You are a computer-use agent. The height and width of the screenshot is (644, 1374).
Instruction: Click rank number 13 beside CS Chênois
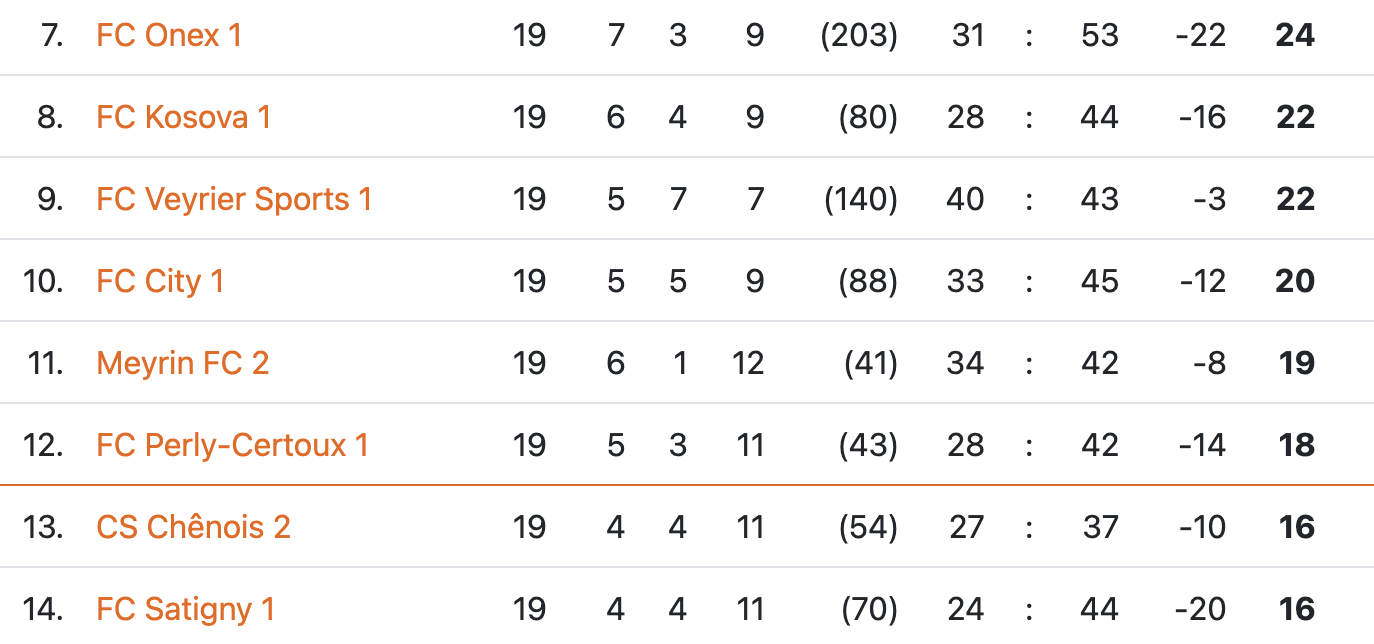pyautogui.click(x=43, y=528)
